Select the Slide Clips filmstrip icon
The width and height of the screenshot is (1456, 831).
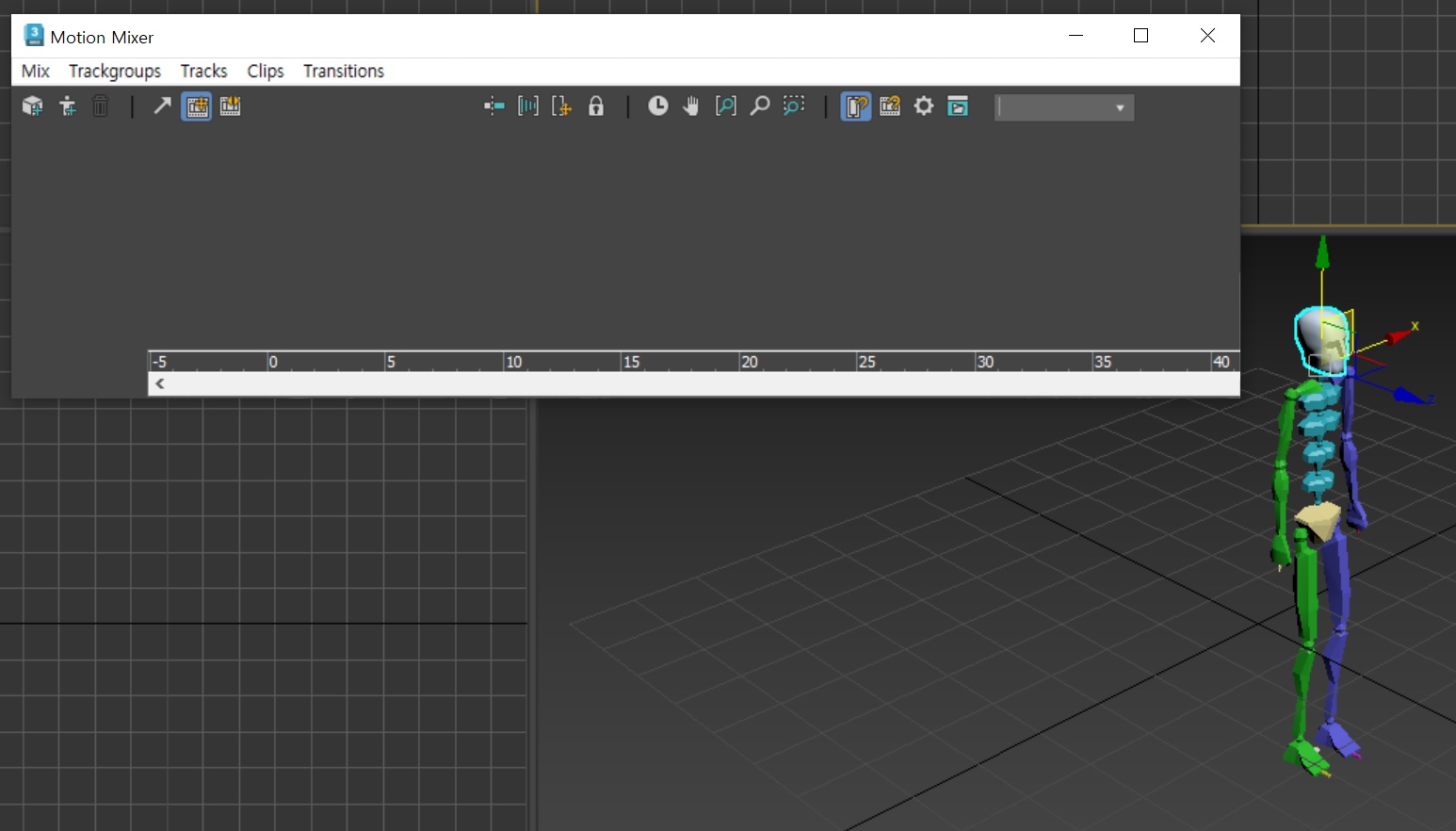click(x=229, y=106)
